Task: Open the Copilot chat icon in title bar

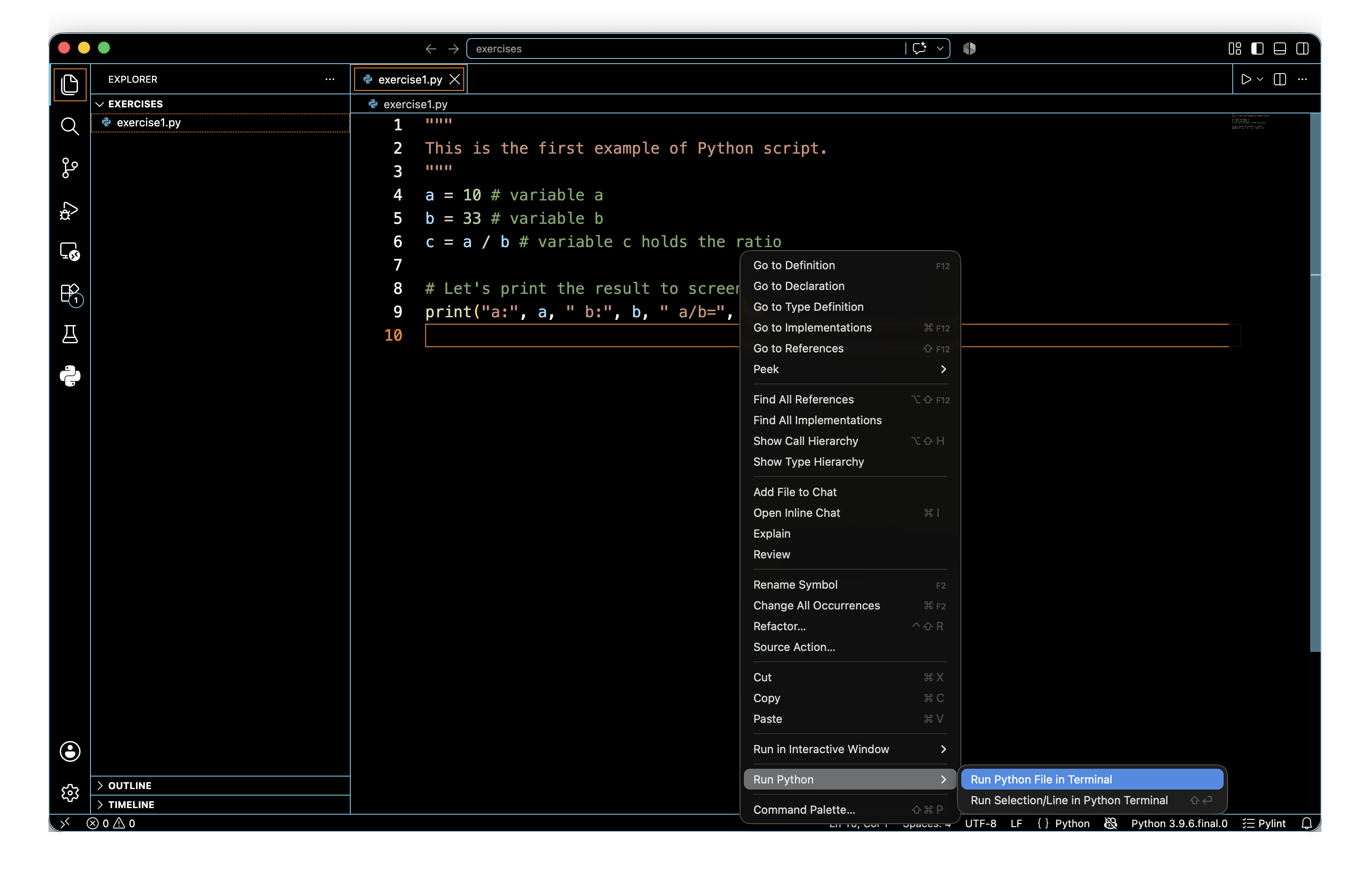Action: coord(919,48)
